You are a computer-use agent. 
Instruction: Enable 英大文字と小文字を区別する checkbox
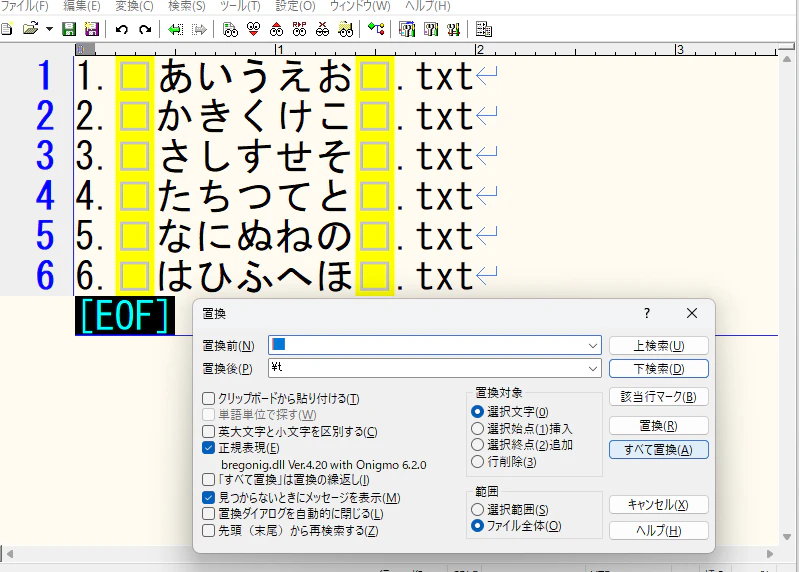[x=208, y=431]
